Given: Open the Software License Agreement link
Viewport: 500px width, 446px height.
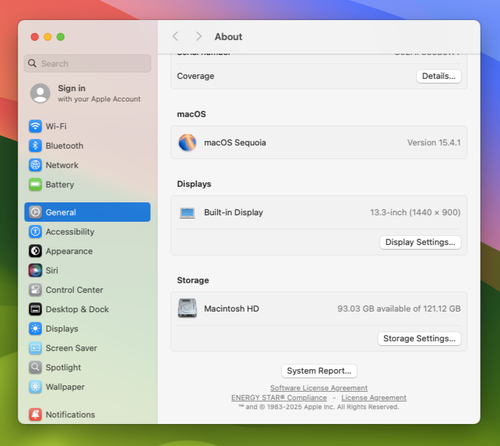Looking at the screenshot, I should 319,388.
